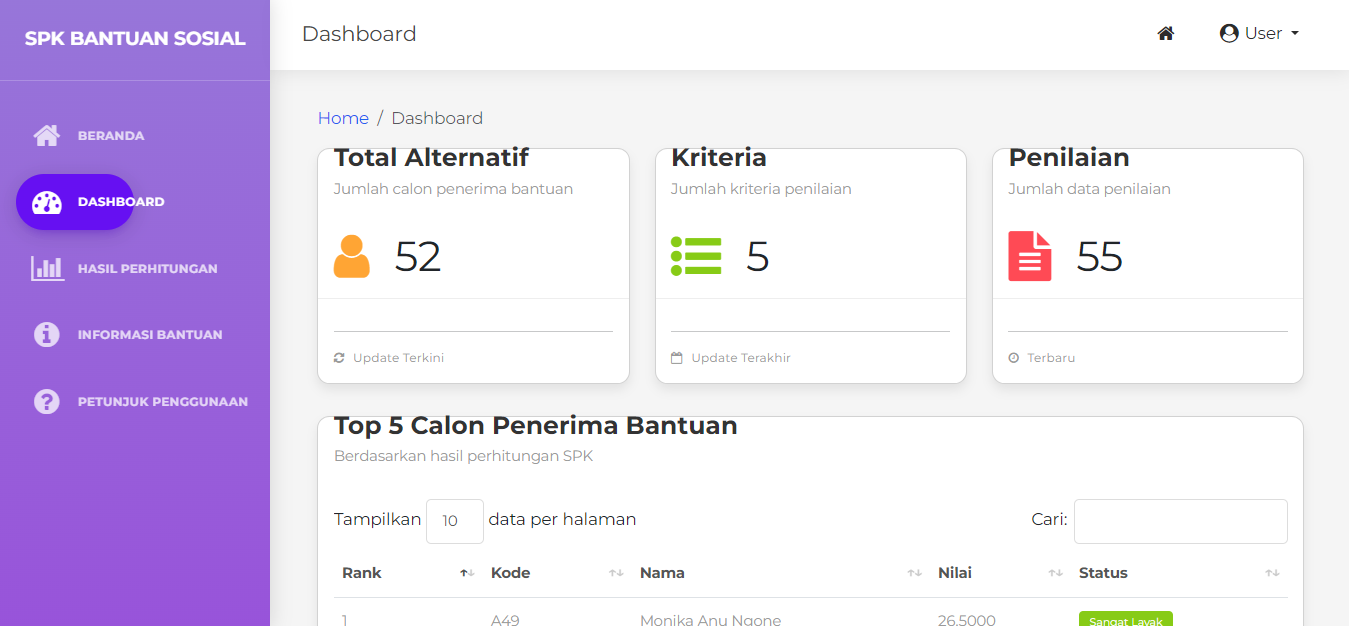Click the Informasi Bantuan info icon
The width and height of the screenshot is (1349, 626).
pyautogui.click(x=46, y=334)
